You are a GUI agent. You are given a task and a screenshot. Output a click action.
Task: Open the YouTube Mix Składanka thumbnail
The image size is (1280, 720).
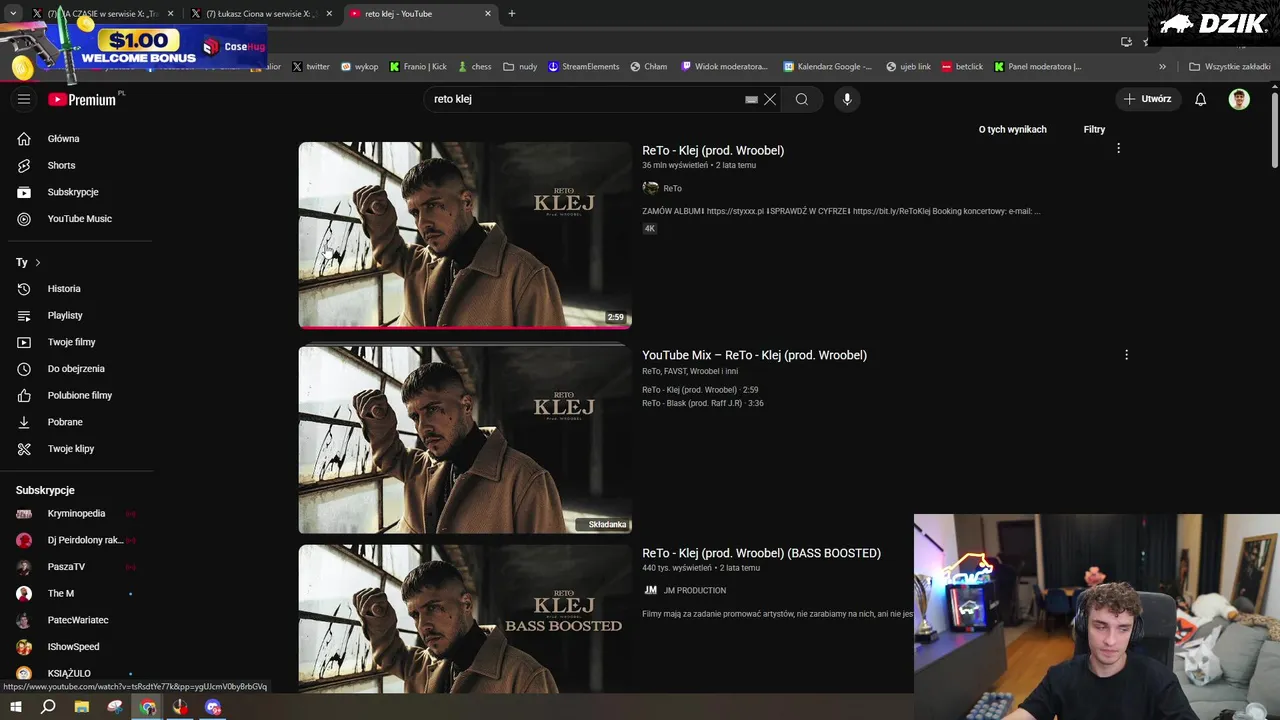tap(465, 440)
